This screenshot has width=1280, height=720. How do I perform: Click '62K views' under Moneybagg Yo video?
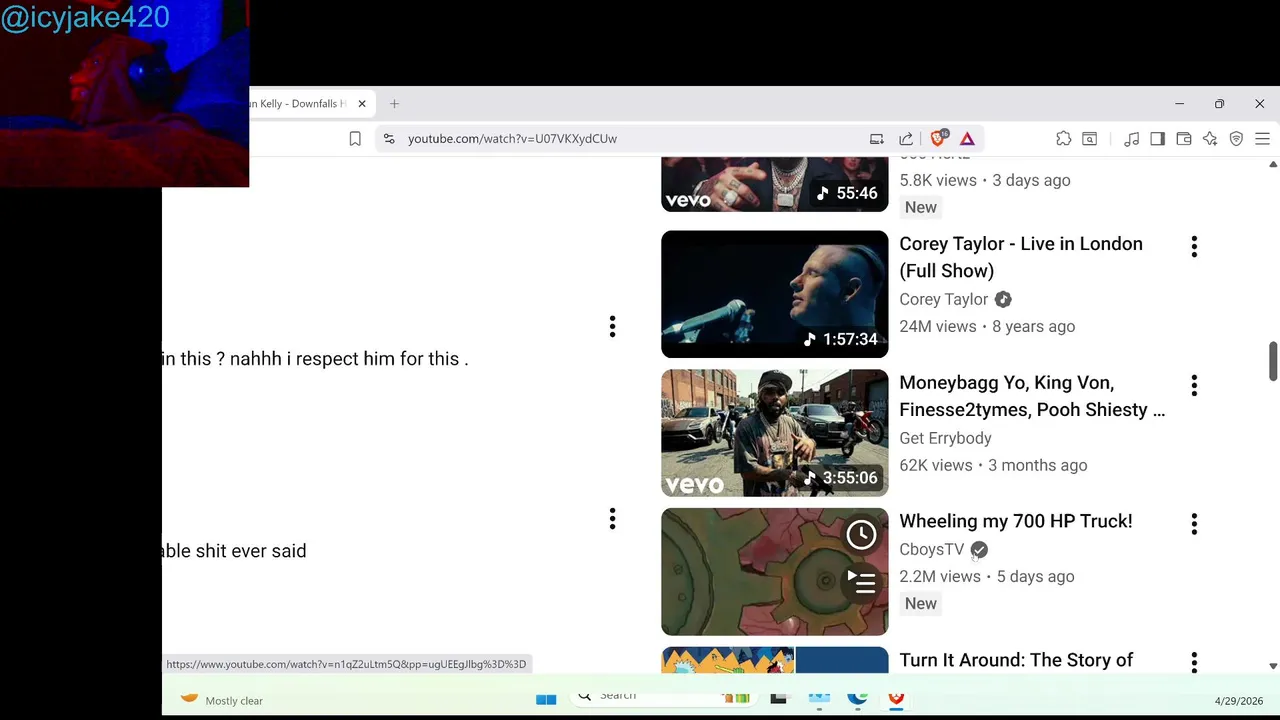tap(935, 465)
